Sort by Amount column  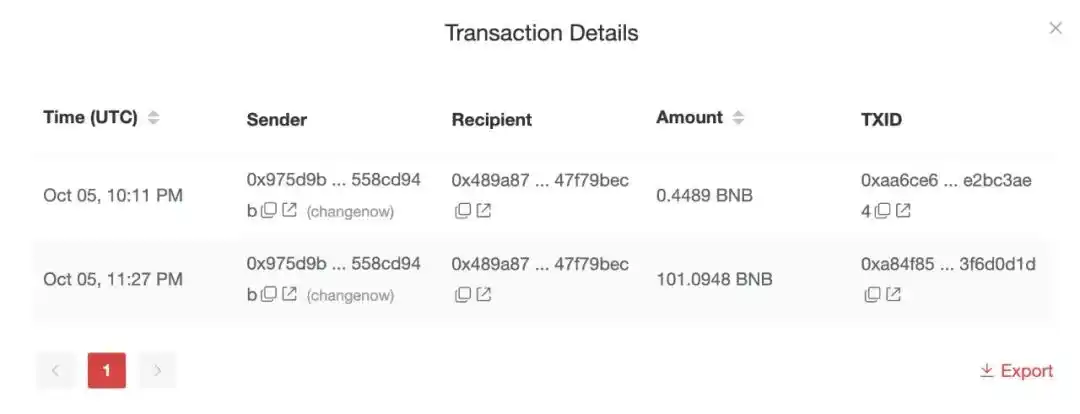[738, 118]
